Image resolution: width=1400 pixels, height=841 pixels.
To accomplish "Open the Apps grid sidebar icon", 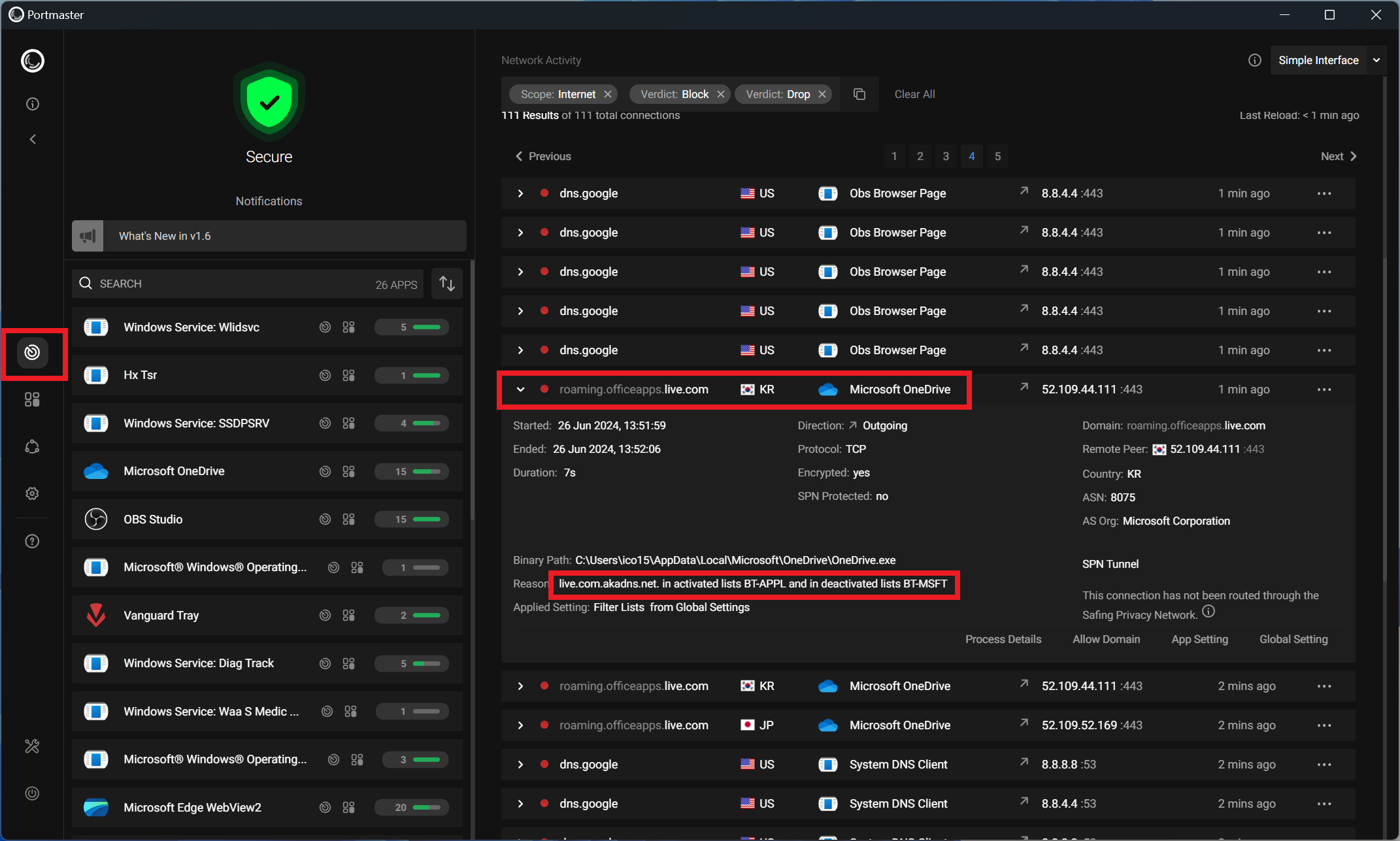I will pyautogui.click(x=32, y=399).
